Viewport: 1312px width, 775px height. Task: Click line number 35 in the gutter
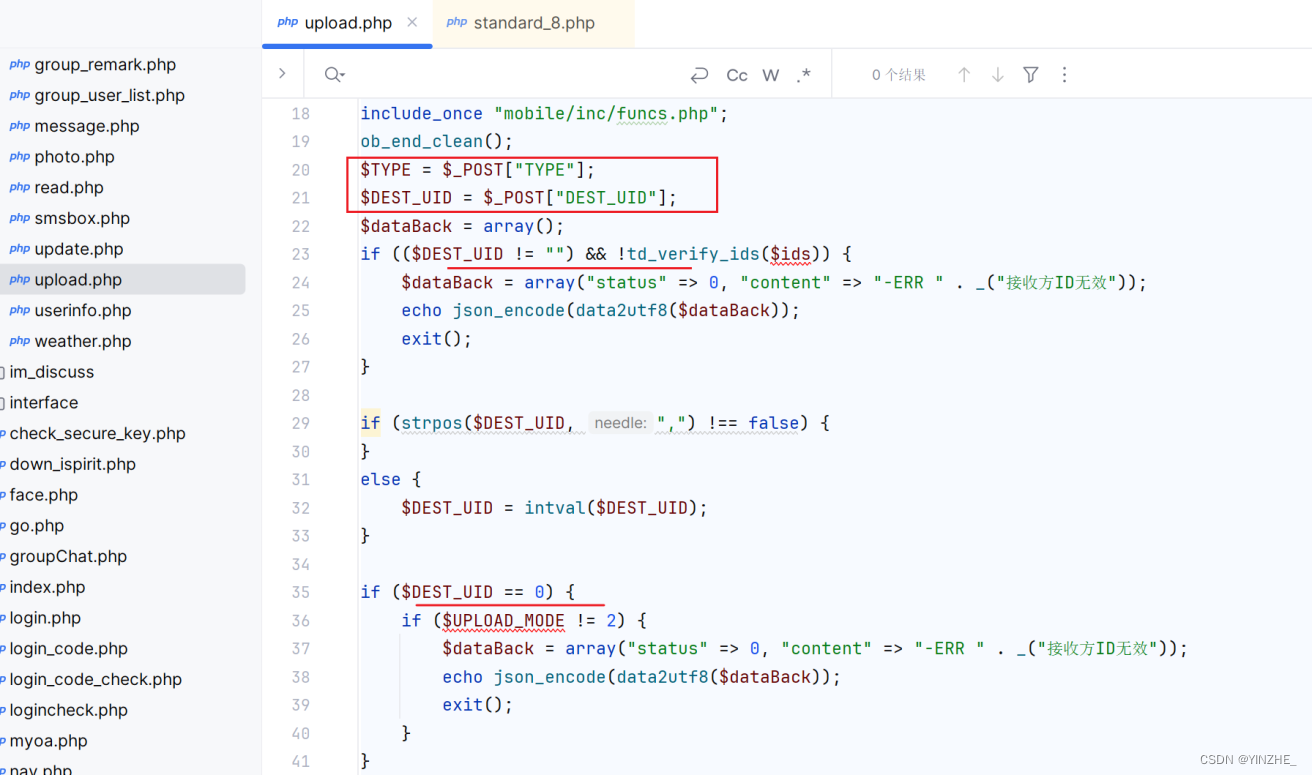[301, 592]
